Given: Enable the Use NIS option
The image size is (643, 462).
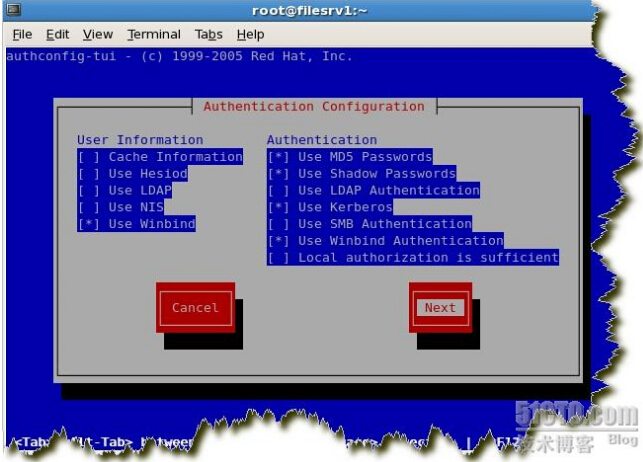Looking at the screenshot, I should (x=121, y=207).
